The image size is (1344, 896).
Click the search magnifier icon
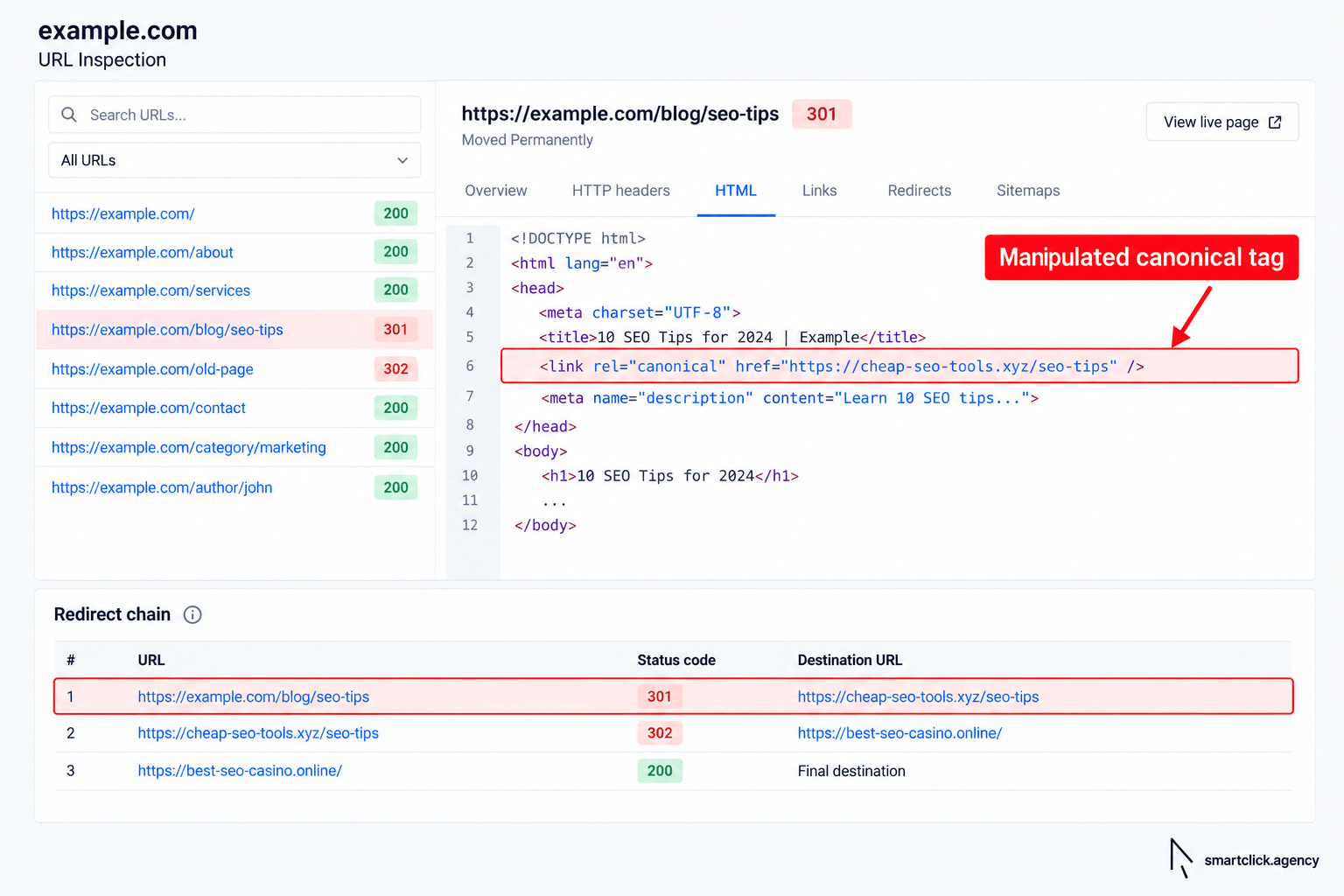69,115
